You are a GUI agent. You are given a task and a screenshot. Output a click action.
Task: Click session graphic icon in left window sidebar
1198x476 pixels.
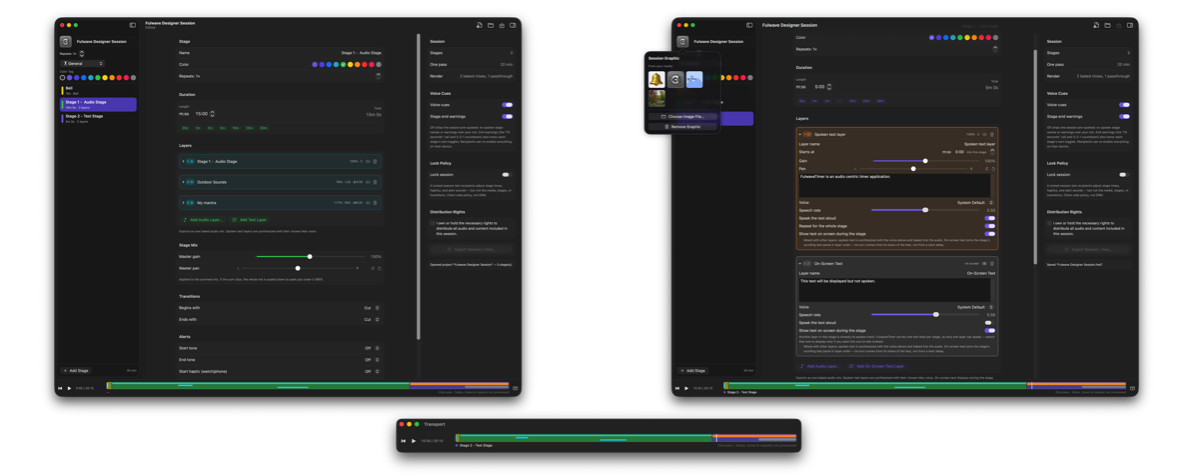[66, 41]
